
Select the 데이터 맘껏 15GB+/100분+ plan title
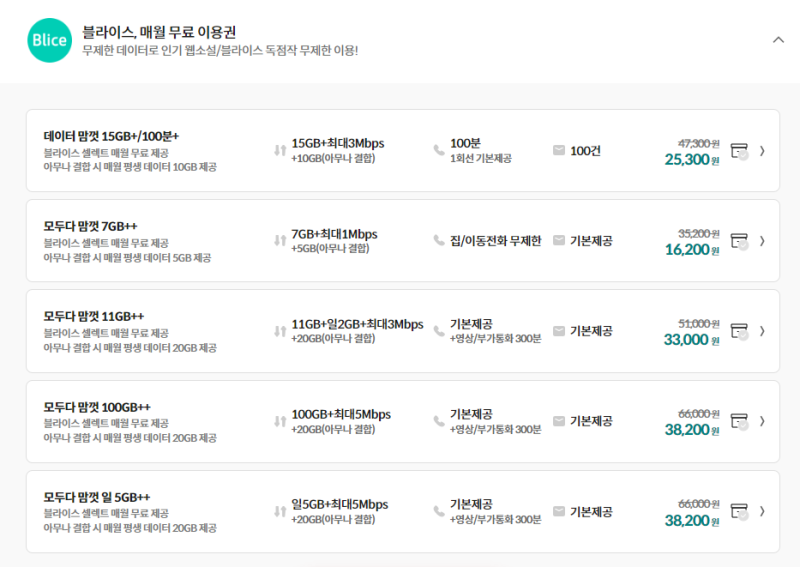click(111, 136)
